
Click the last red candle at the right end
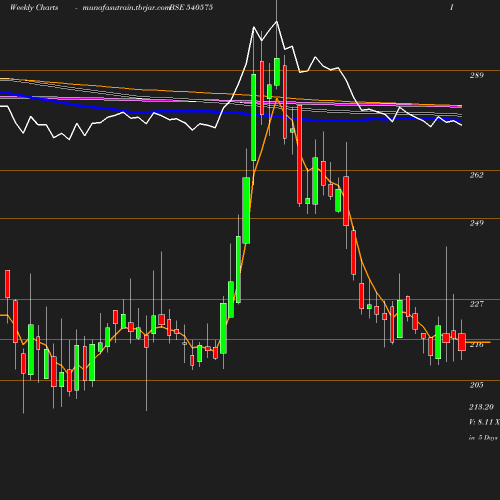coord(462,342)
